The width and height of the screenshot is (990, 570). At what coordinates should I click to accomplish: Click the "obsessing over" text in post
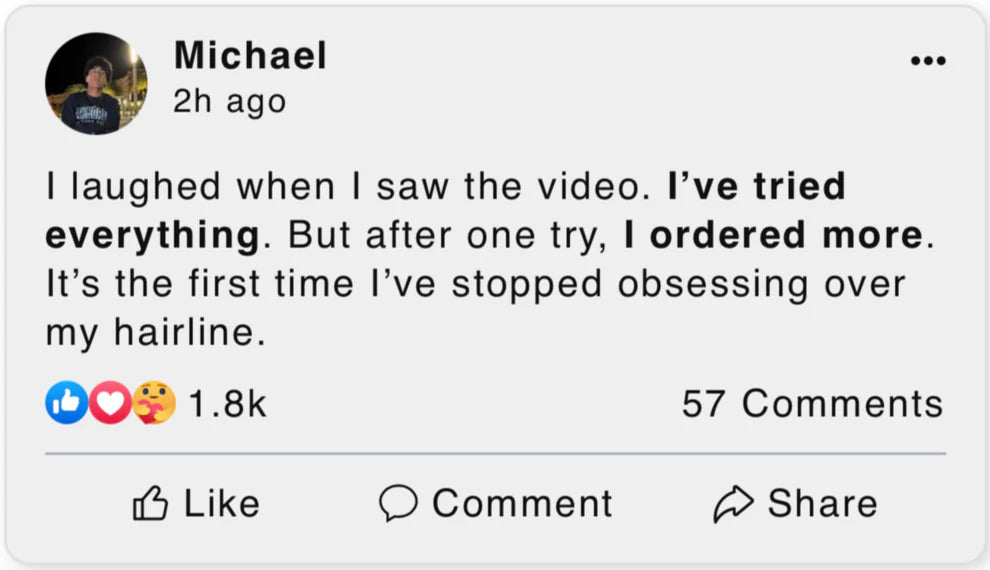click(x=760, y=284)
